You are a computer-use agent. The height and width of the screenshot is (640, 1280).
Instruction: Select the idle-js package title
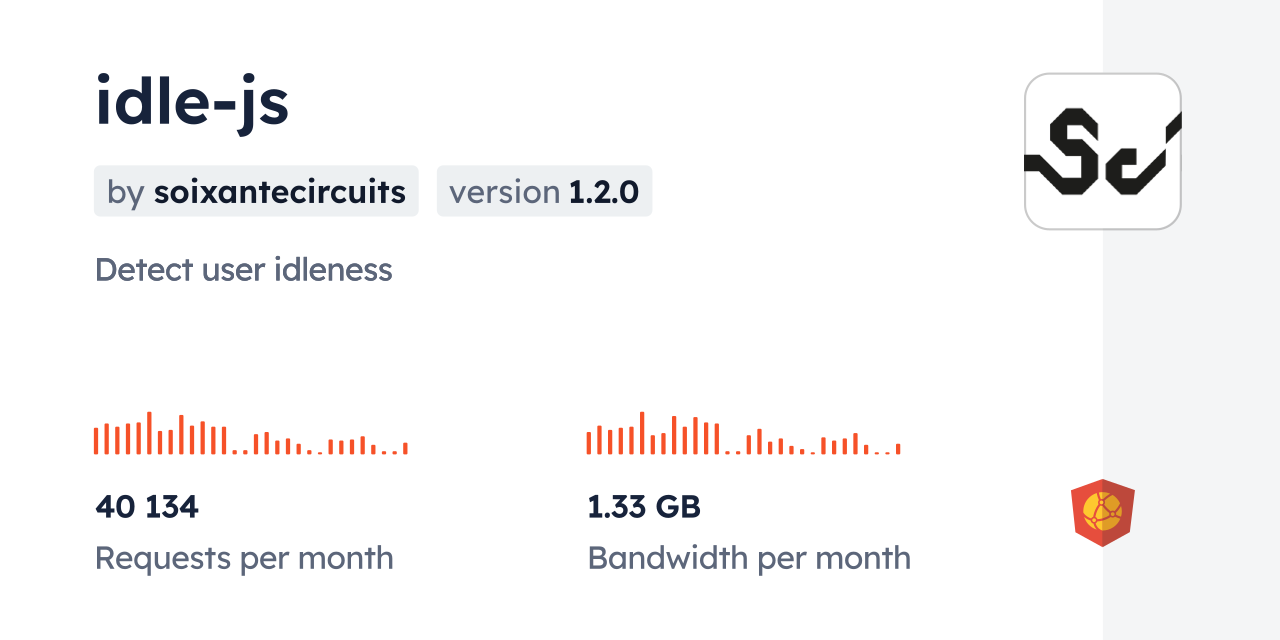(192, 103)
